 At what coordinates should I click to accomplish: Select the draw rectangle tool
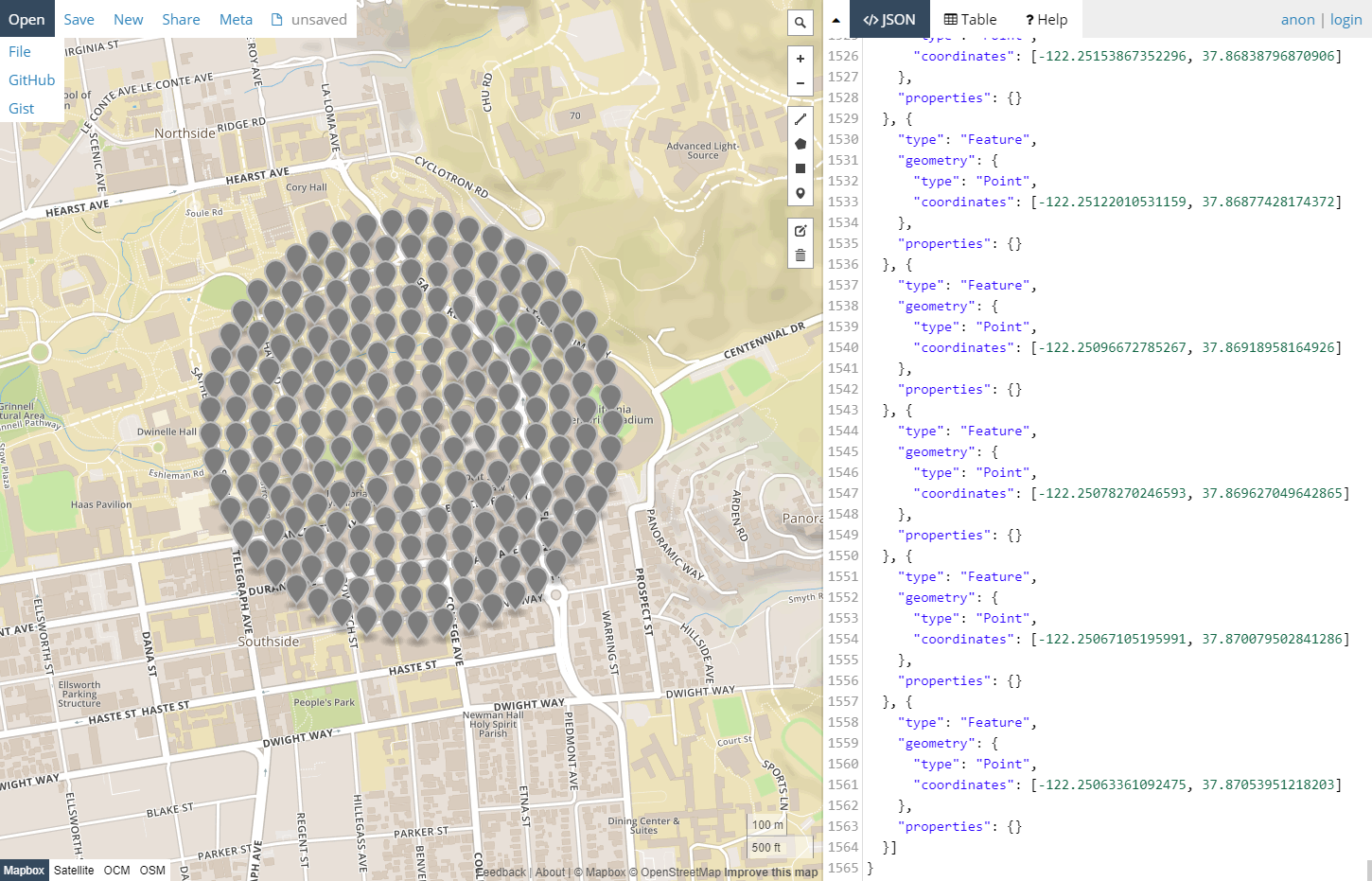[x=800, y=168]
